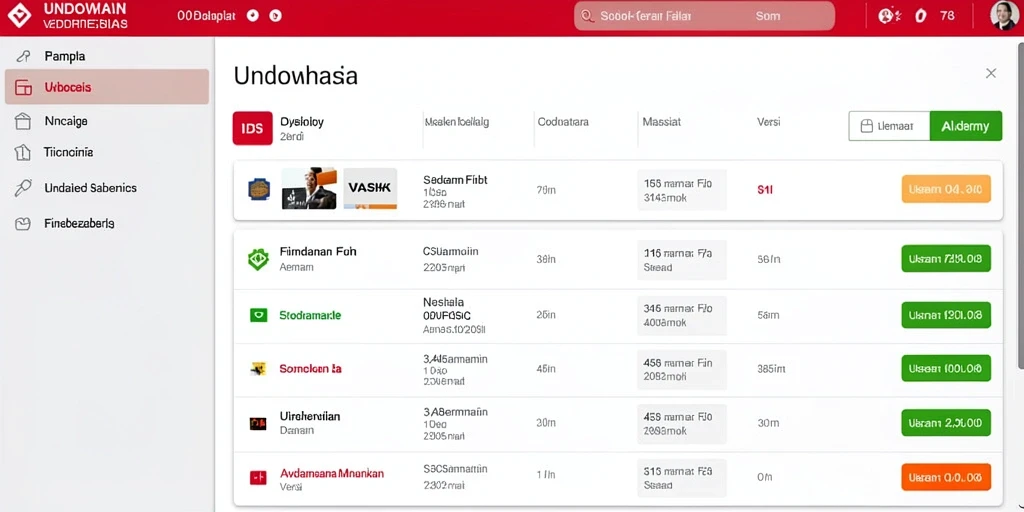1024x512 pixels.
Task: Click the Uemaat button
Action: pos(889,126)
